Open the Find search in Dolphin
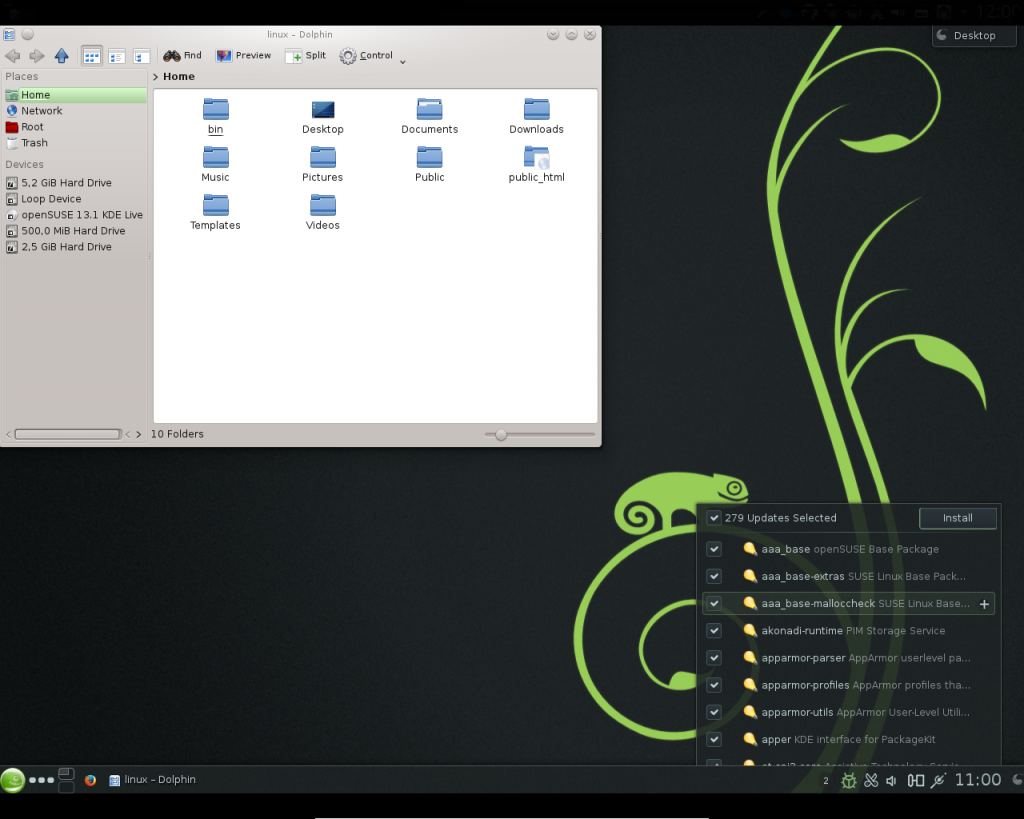The image size is (1024, 819). click(x=182, y=55)
